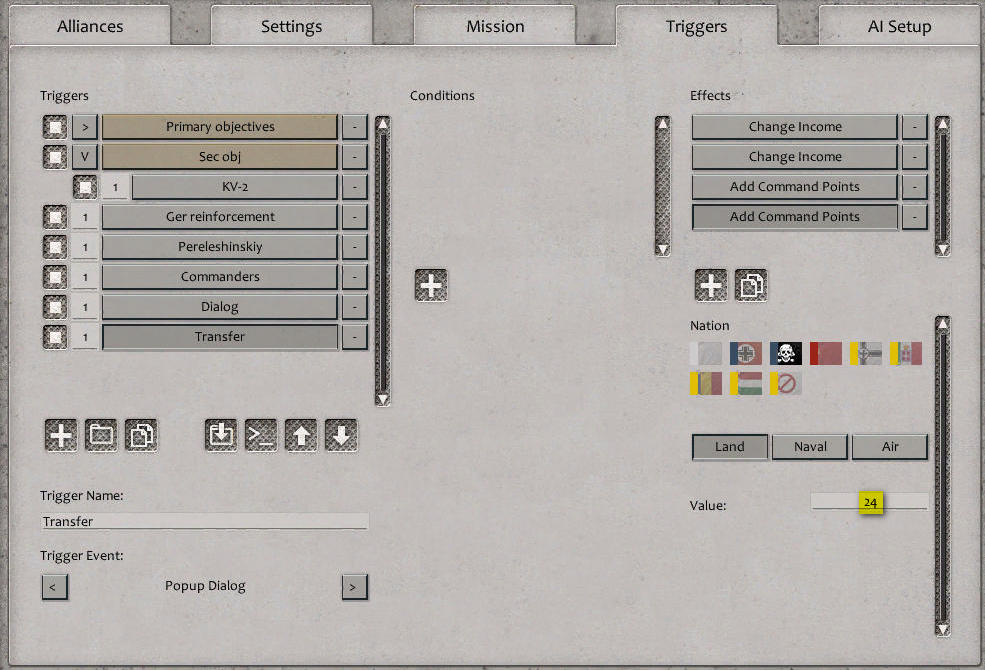Image resolution: width=985 pixels, height=670 pixels.
Task: Select the skull and crossbones flag
Action: [x=786, y=354]
